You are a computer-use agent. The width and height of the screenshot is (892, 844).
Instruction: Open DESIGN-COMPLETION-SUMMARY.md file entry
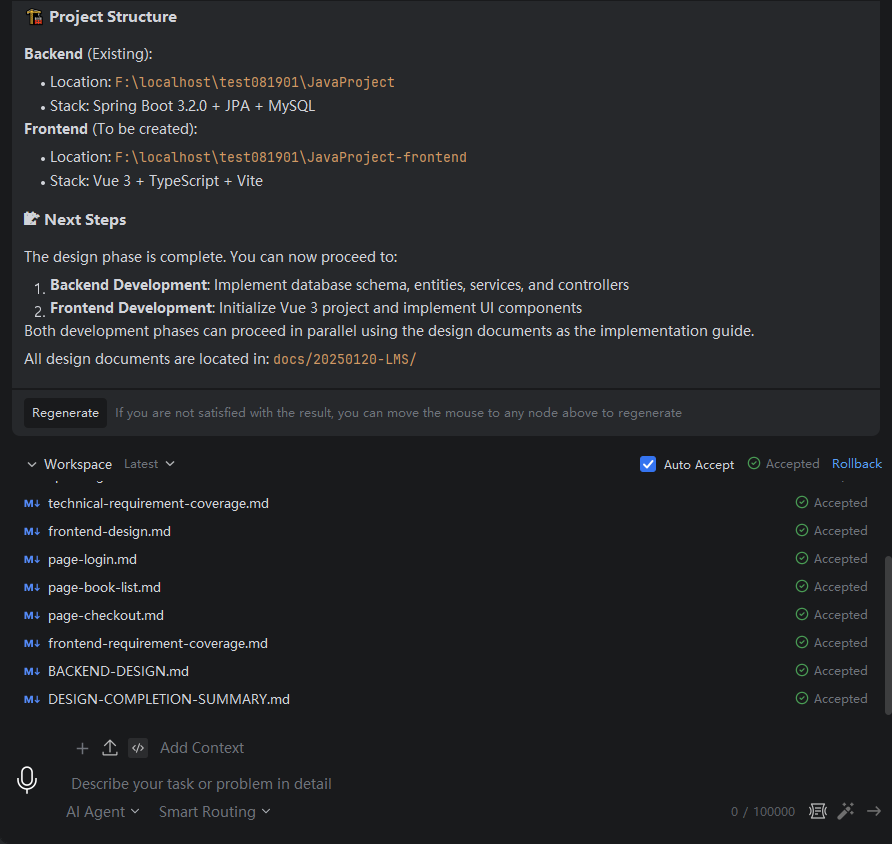(x=169, y=699)
